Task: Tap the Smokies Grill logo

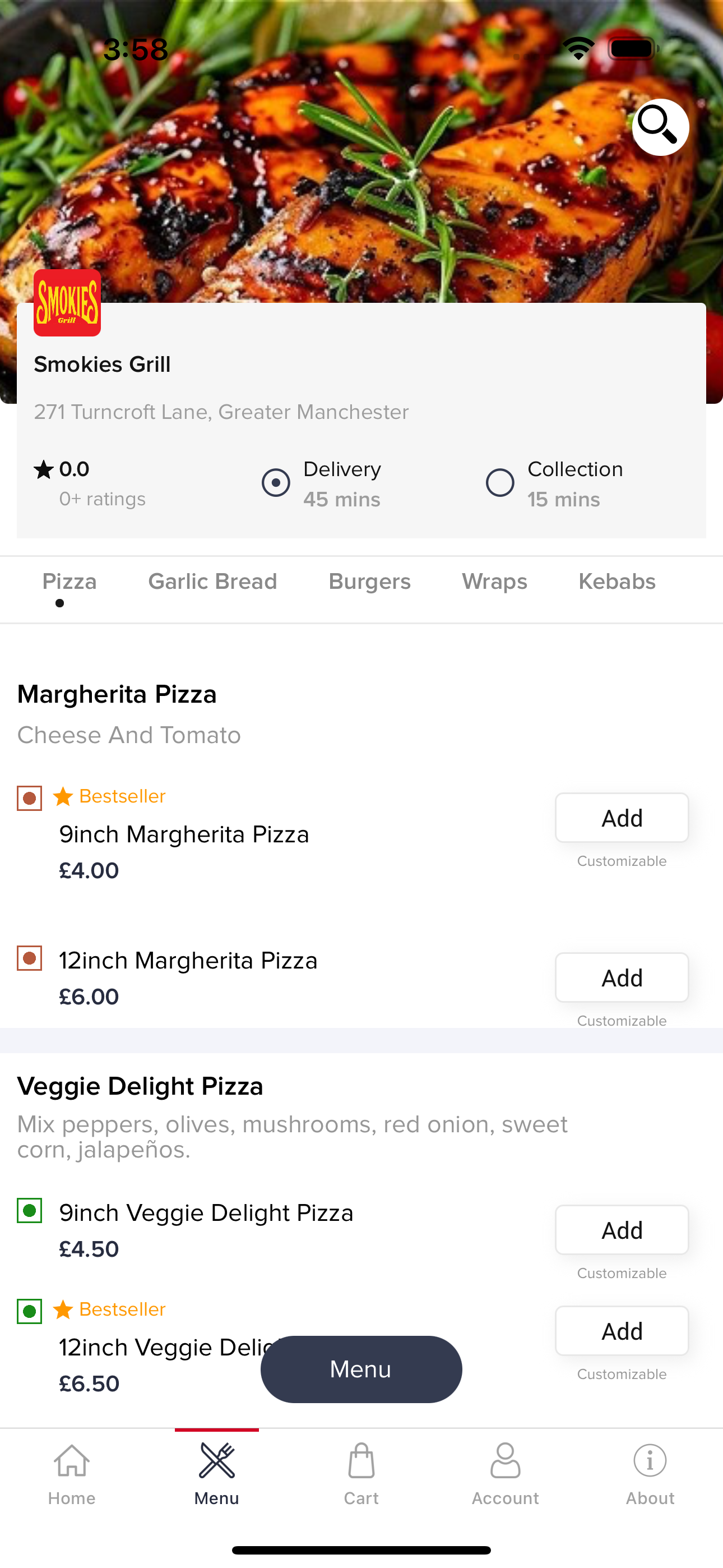Action: [x=67, y=302]
